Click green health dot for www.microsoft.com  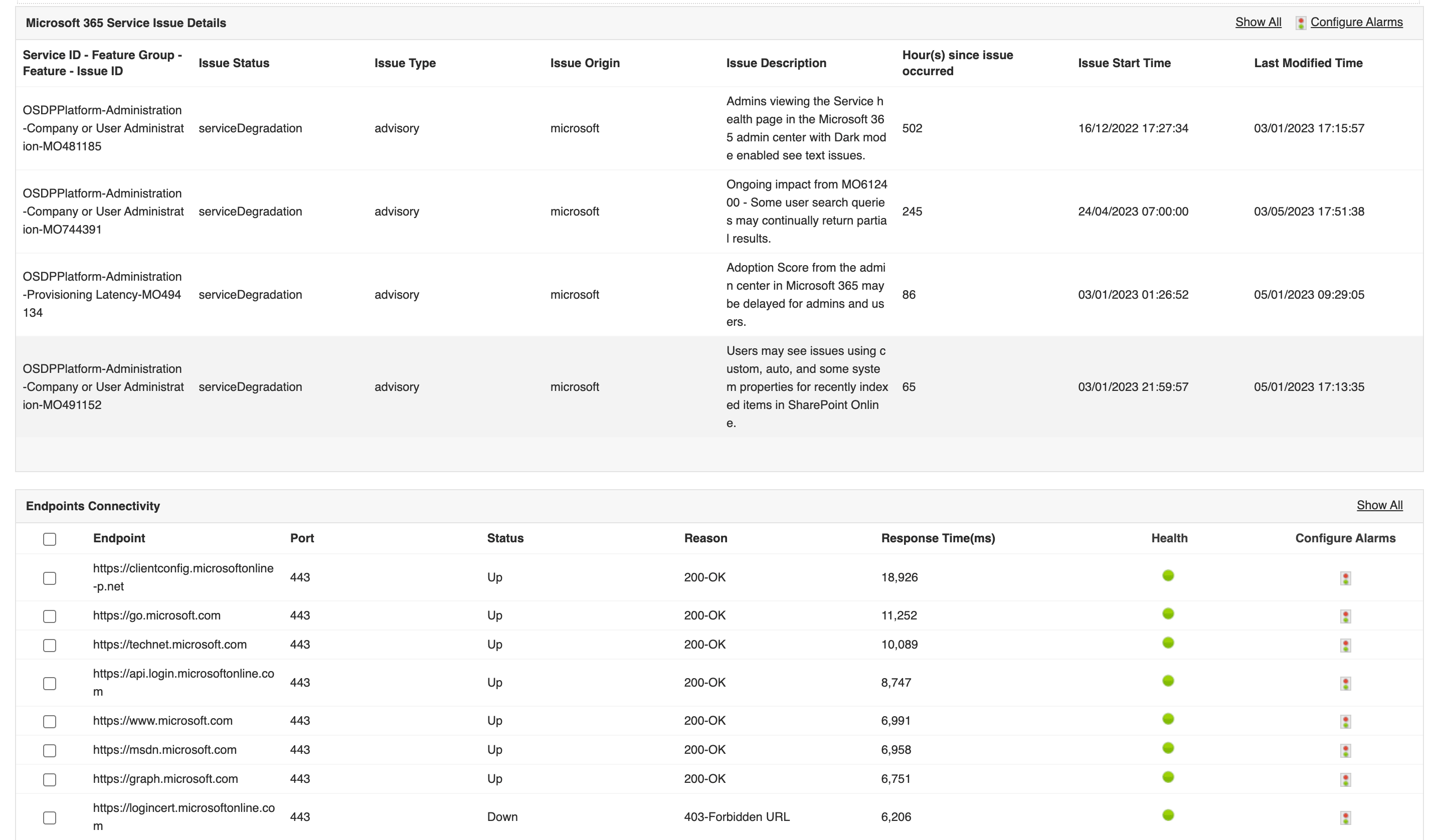[1168, 719]
